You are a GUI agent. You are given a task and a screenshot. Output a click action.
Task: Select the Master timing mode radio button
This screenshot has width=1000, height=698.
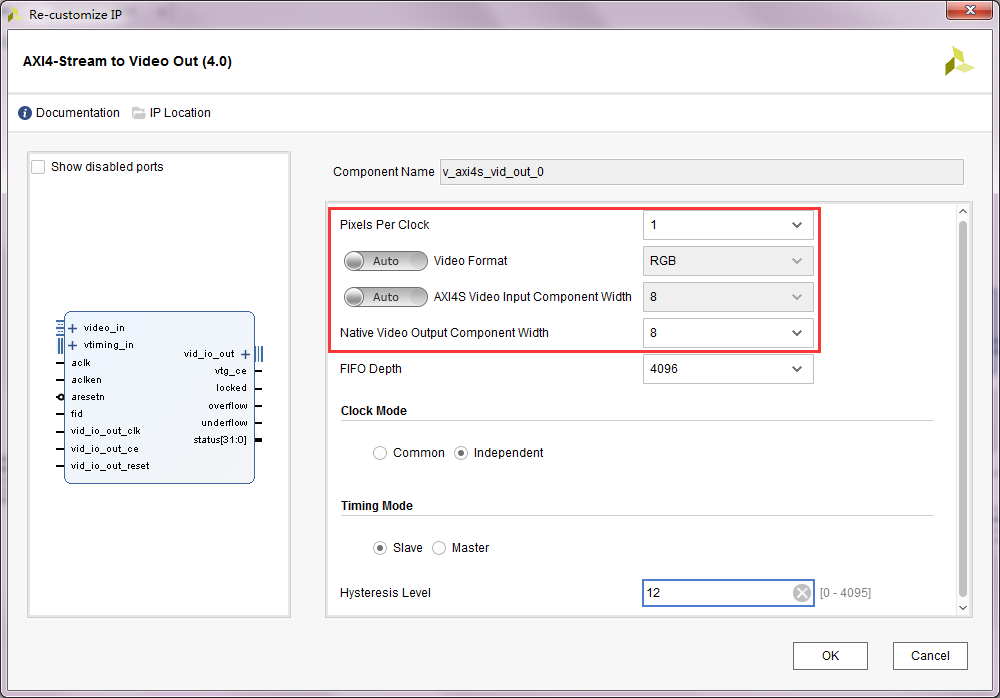439,548
